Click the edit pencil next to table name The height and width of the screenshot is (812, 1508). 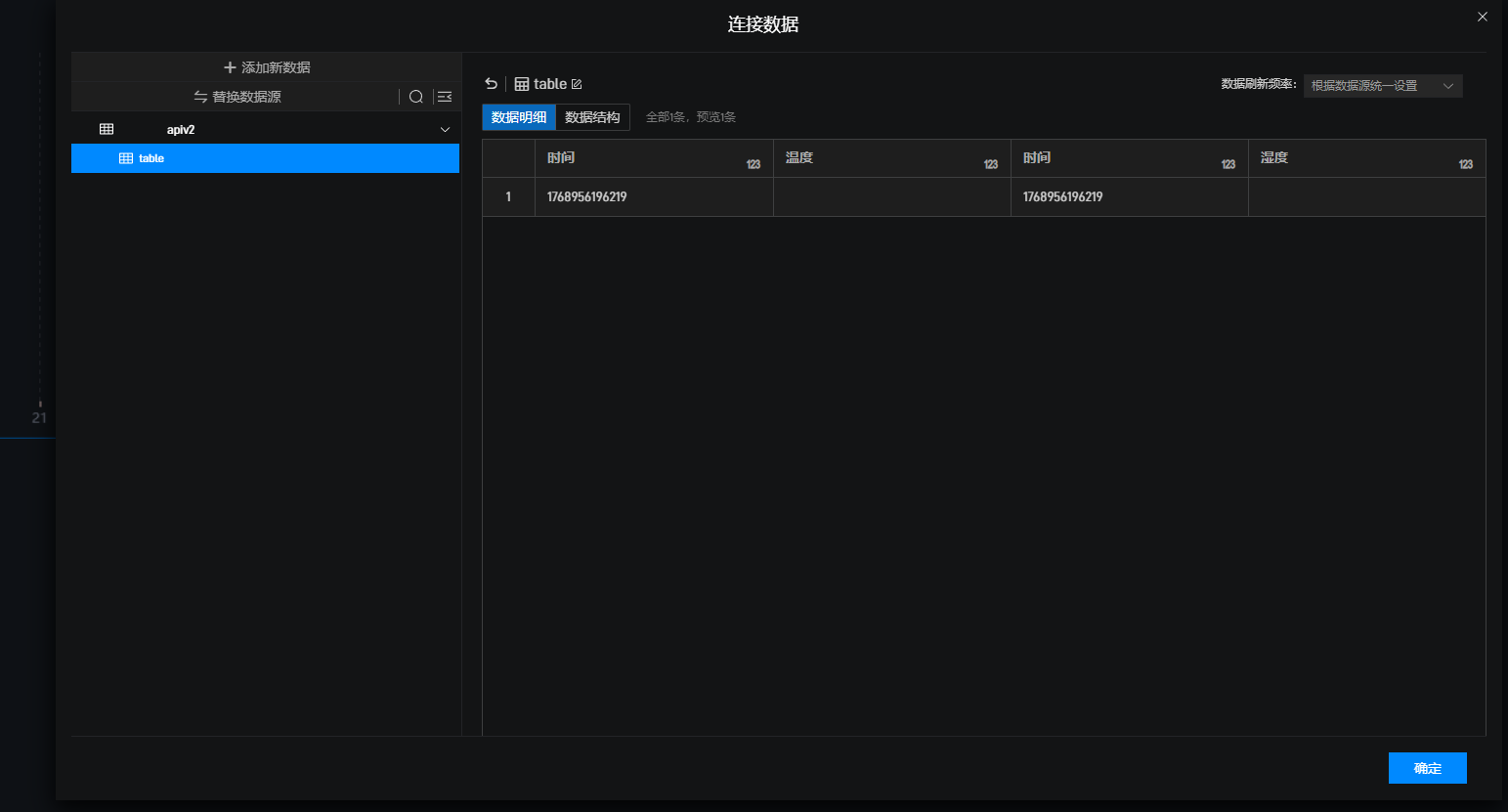[577, 84]
